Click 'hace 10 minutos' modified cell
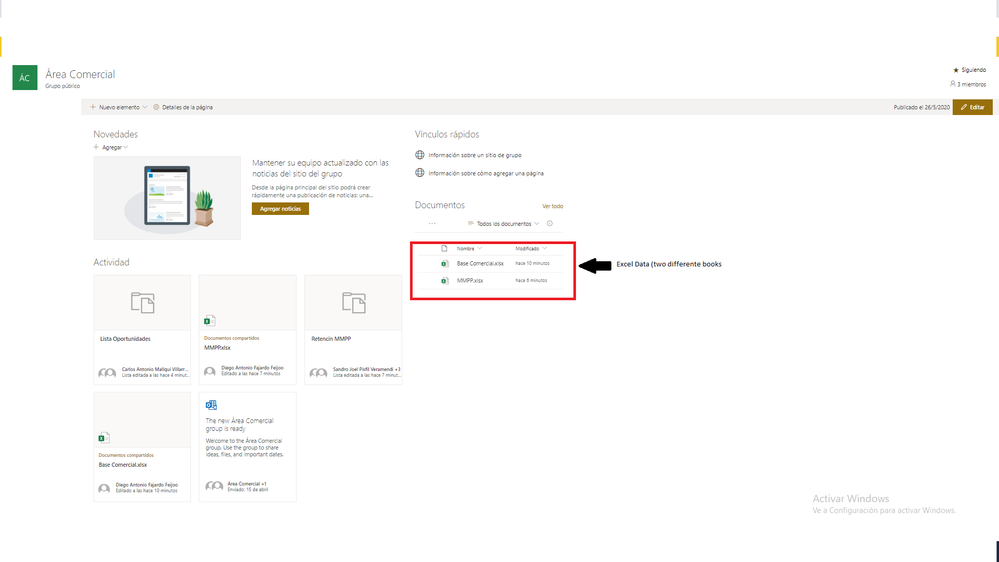 pos(532,263)
